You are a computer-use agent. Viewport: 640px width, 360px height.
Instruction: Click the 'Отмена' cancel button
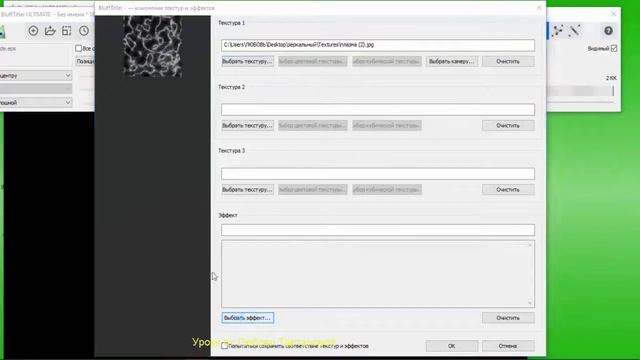[x=508, y=346]
